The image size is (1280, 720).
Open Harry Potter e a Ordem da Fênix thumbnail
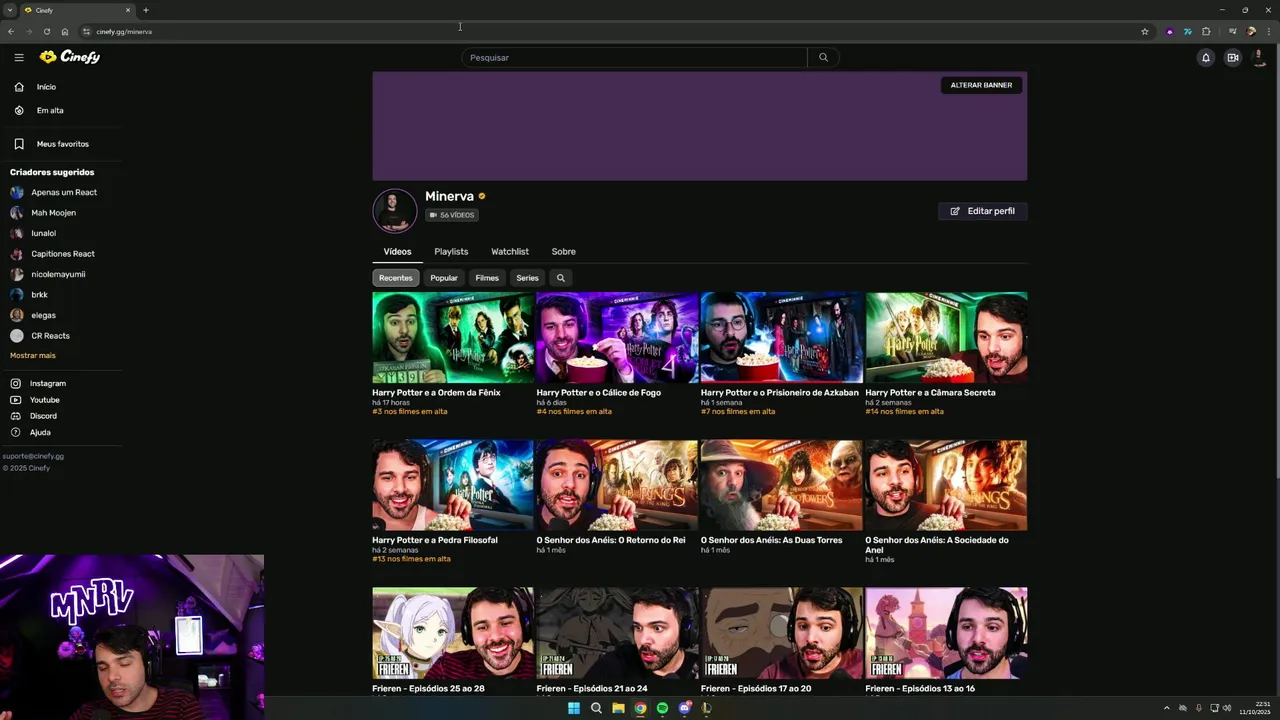[x=453, y=337]
